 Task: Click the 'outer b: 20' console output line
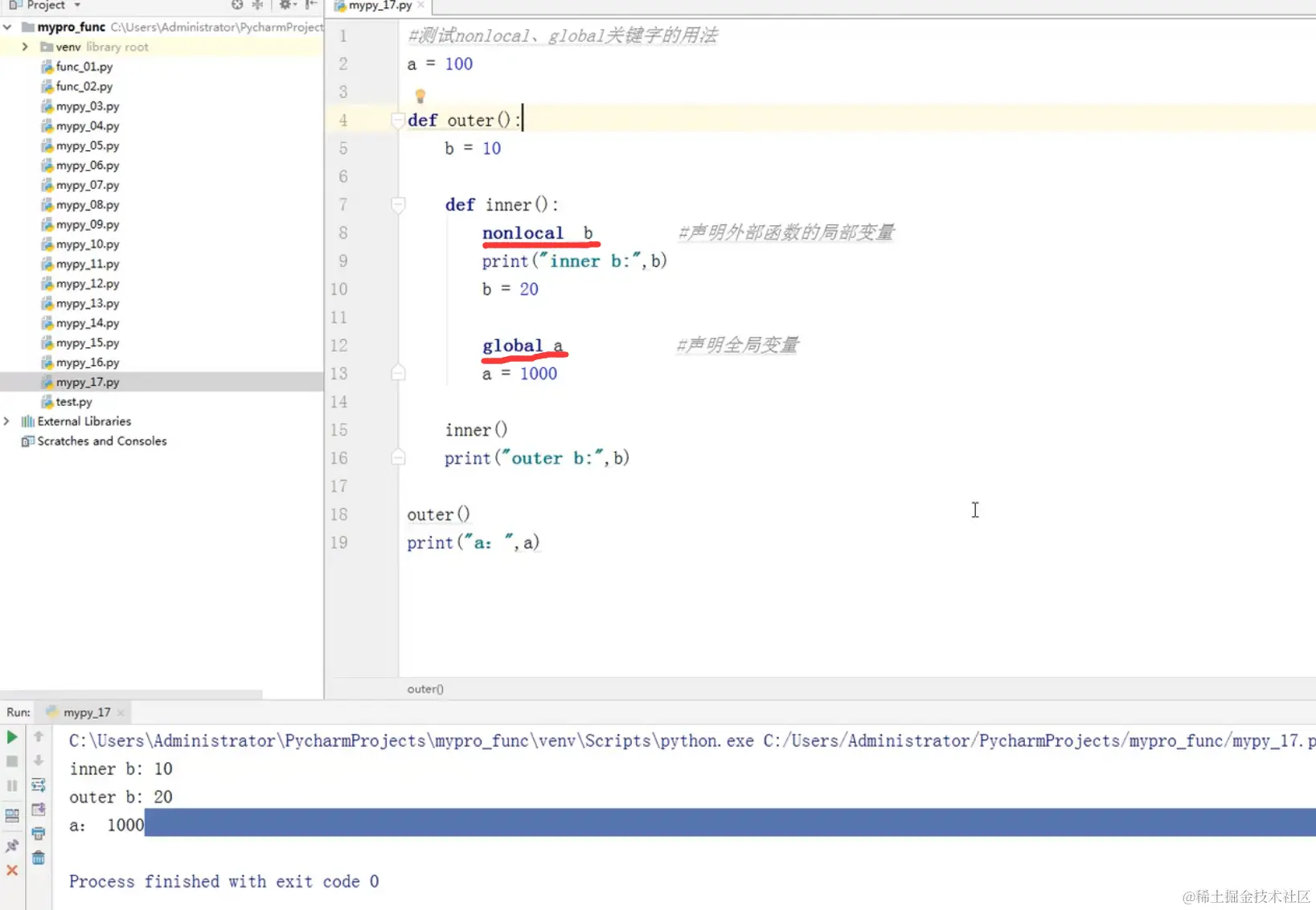[121, 797]
